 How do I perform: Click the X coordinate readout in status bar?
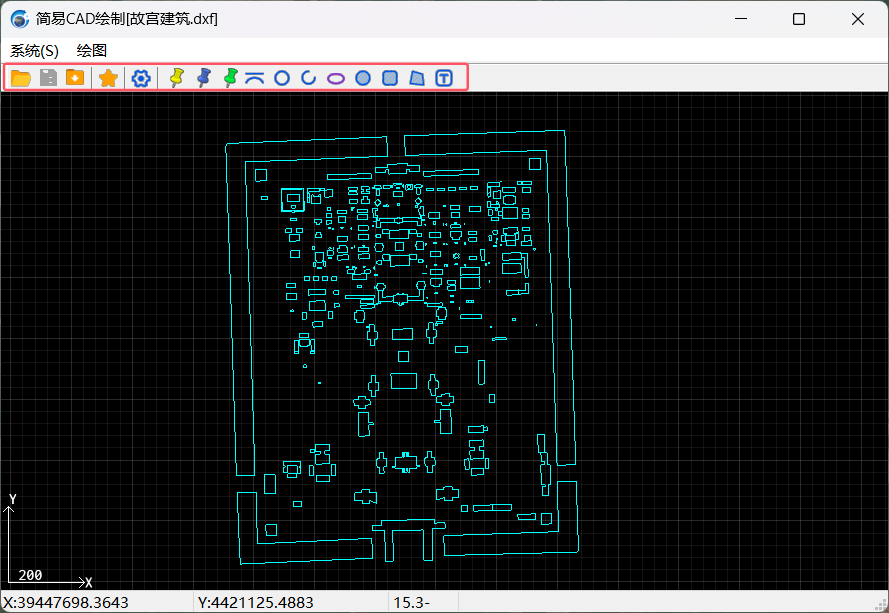pyautogui.click(x=66, y=602)
